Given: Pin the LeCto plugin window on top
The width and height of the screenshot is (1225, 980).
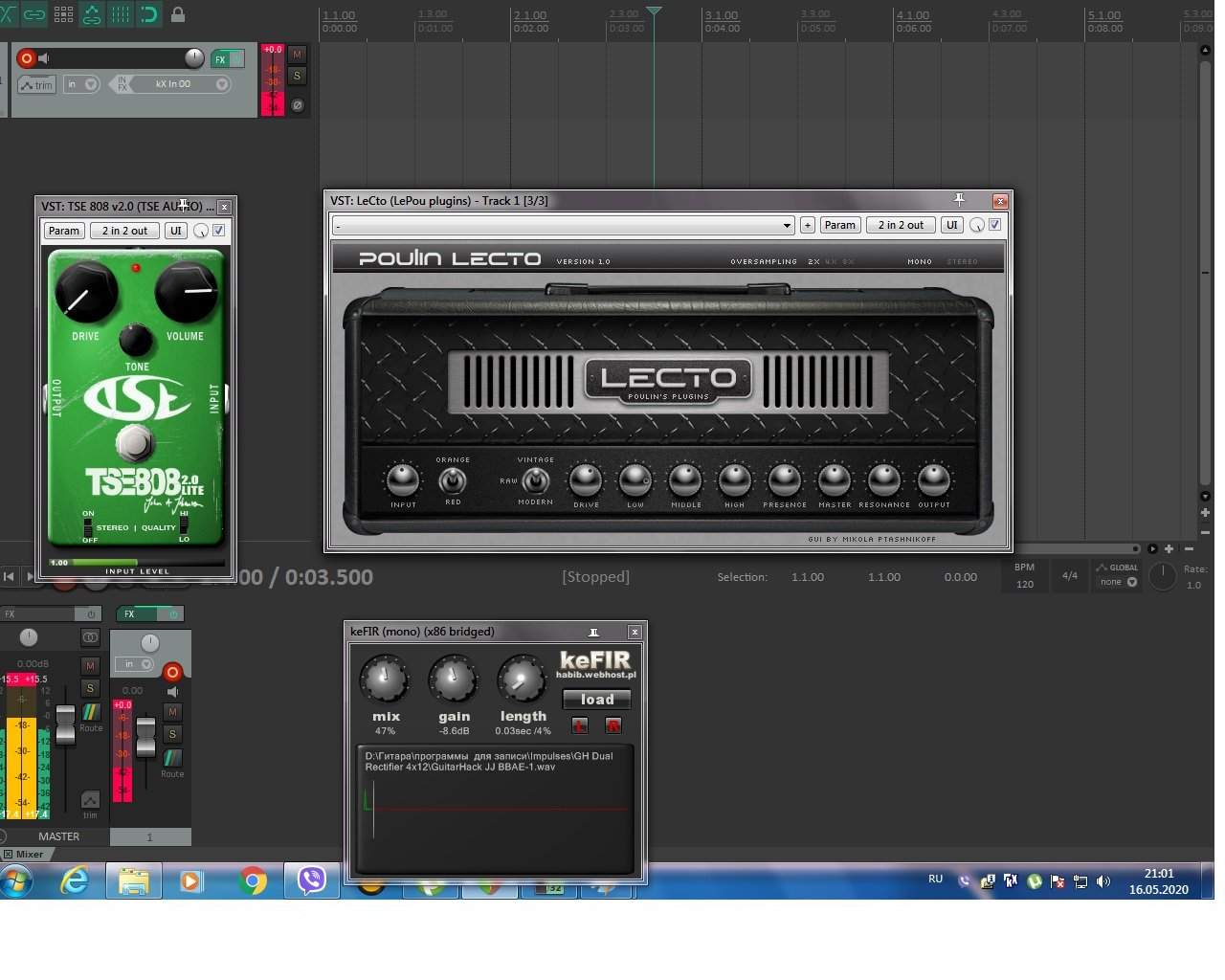Looking at the screenshot, I should pos(959,200).
